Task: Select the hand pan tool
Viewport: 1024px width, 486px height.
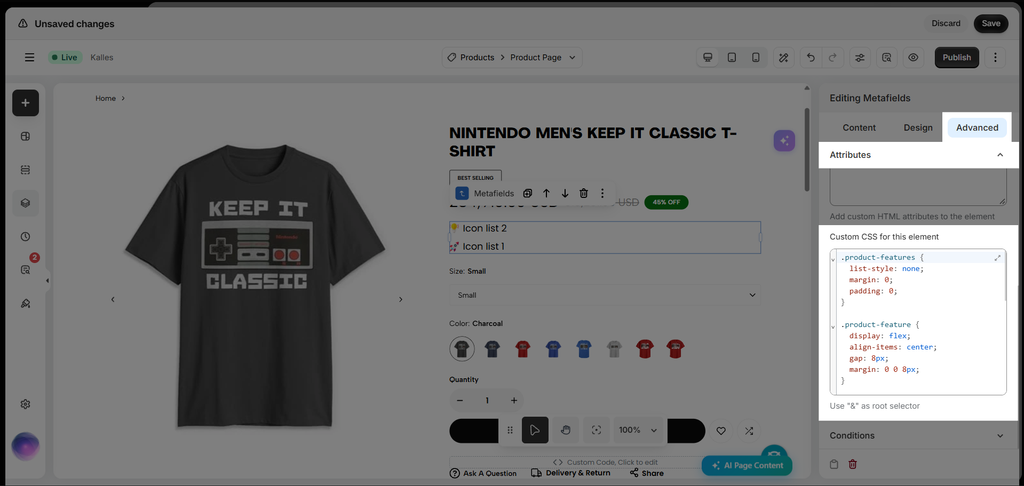Action: [566, 430]
